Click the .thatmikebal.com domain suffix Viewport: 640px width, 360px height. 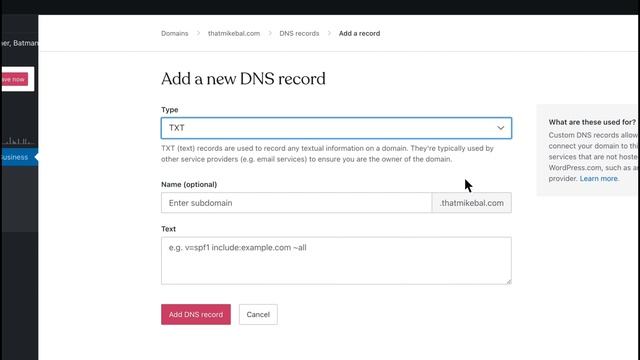tap(471, 203)
